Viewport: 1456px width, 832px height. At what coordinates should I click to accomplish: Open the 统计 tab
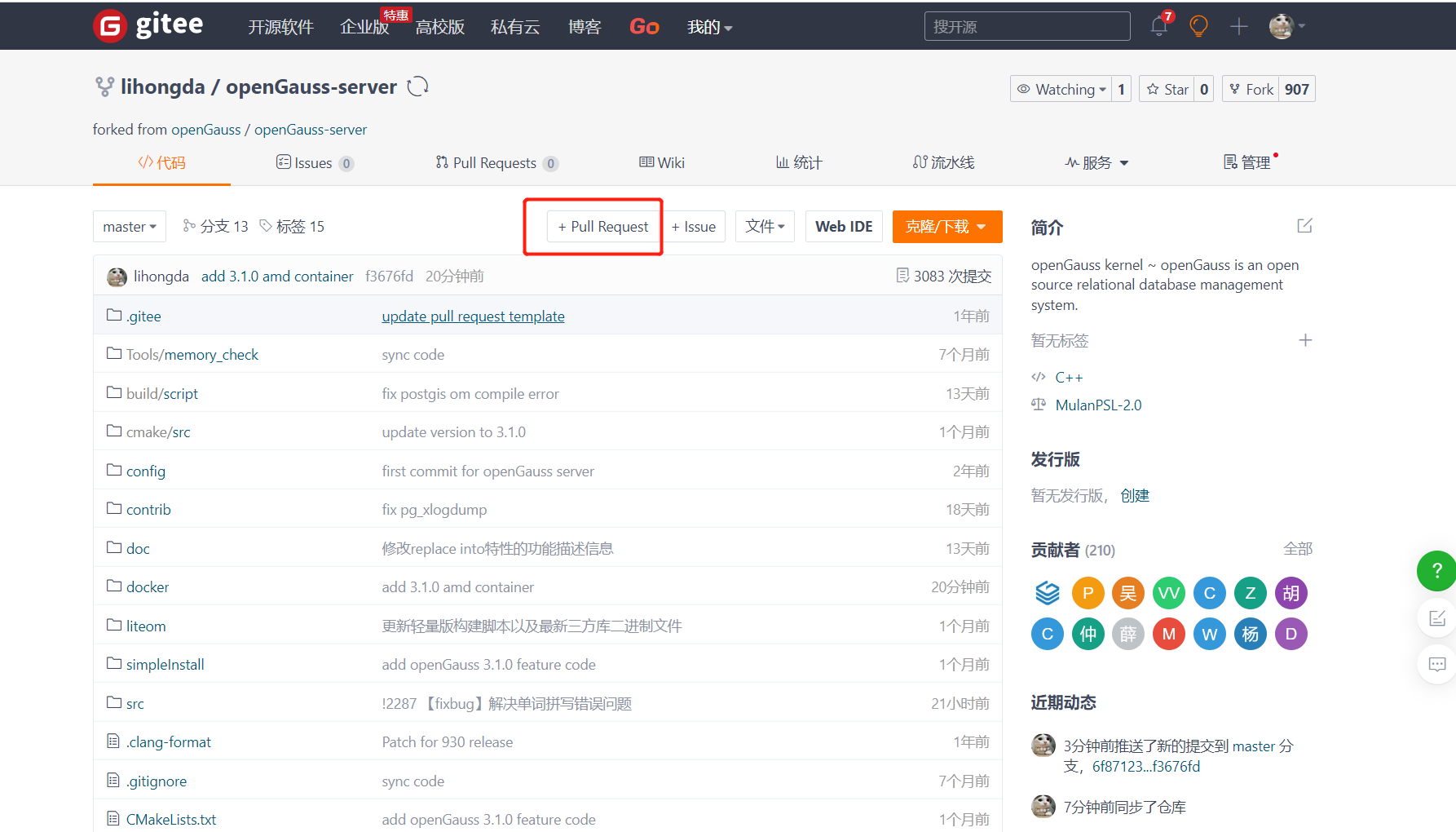point(799,163)
